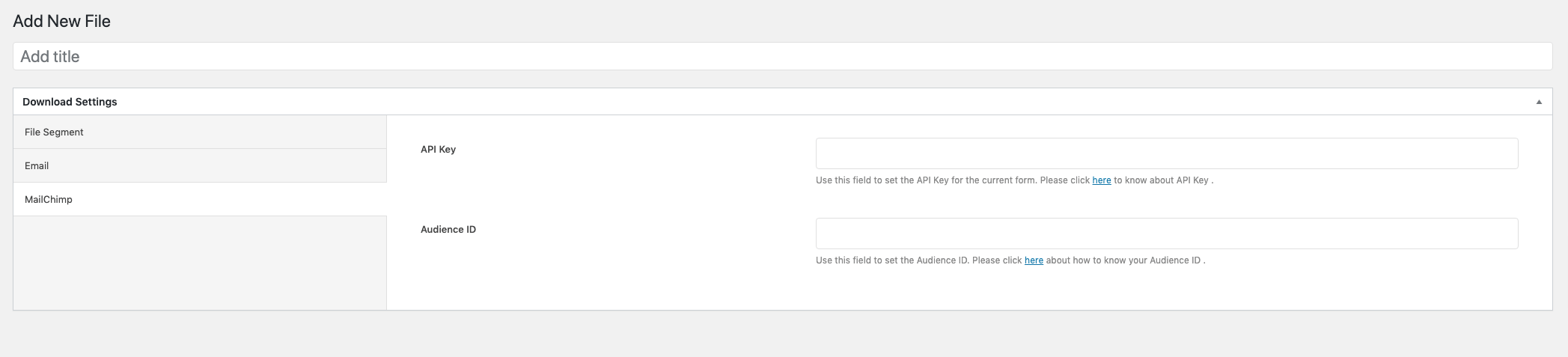
Task: Click the Add title input field
Action: point(782,56)
